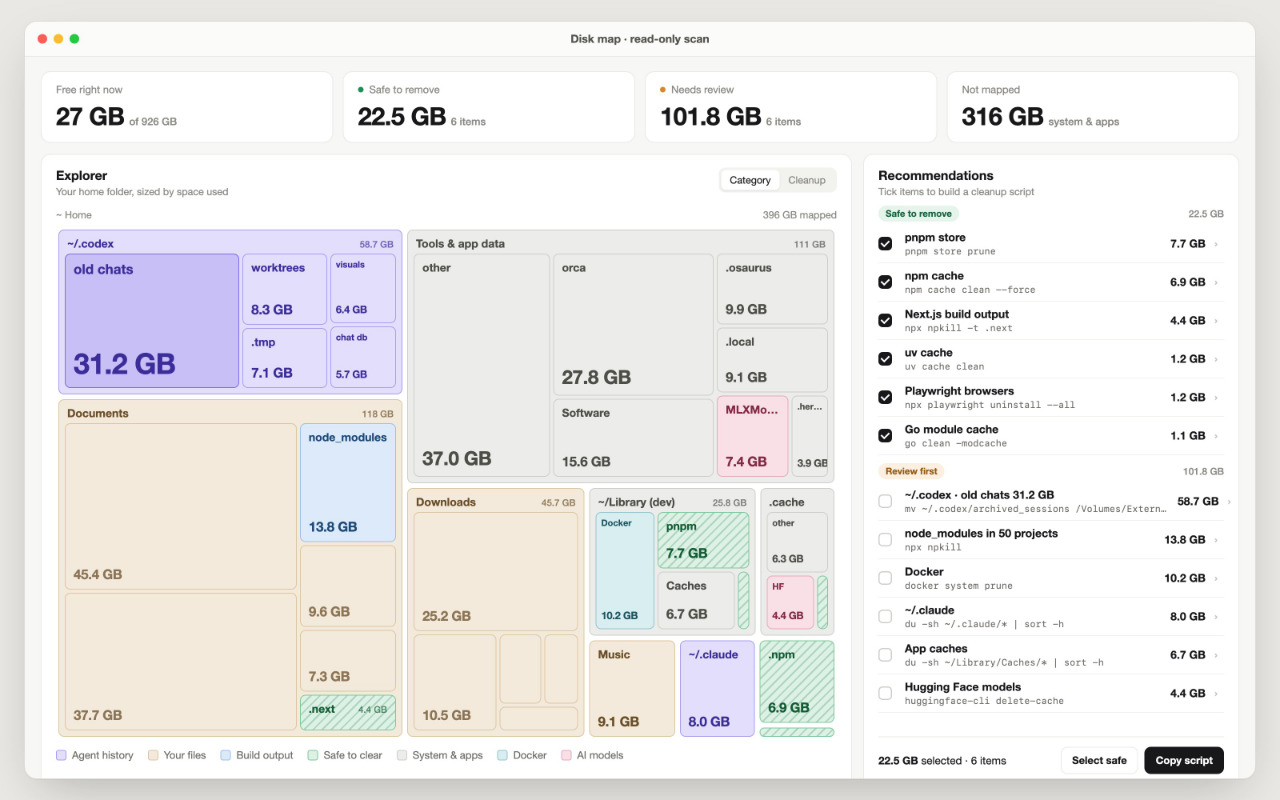Select the worktrees 8.3 GB tile
This screenshot has width=1280, height=800.
285,288
